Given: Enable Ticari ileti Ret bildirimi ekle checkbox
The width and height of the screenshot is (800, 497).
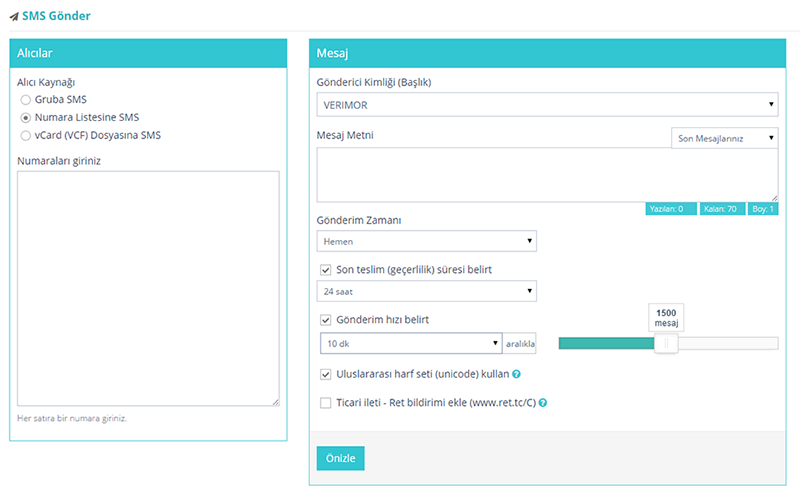Looking at the screenshot, I should point(326,403).
